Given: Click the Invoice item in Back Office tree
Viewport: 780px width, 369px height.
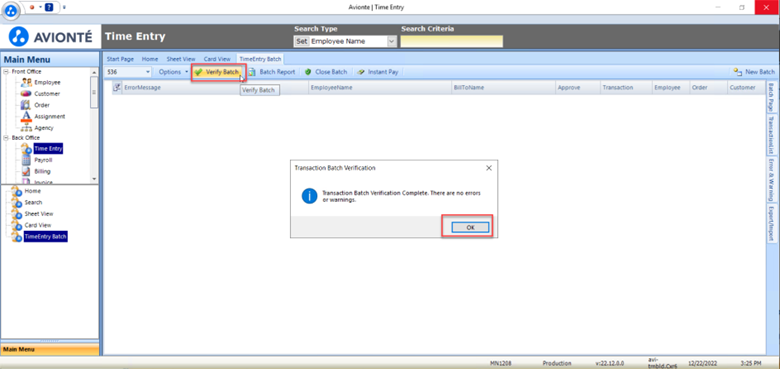Looking at the screenshot, I should tap(43, 182).
